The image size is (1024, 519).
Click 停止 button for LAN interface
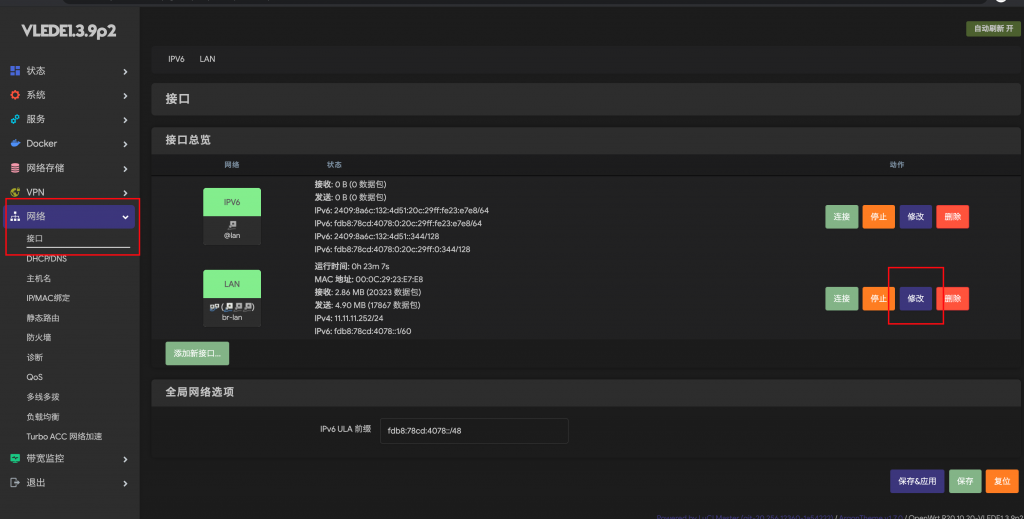878,298
